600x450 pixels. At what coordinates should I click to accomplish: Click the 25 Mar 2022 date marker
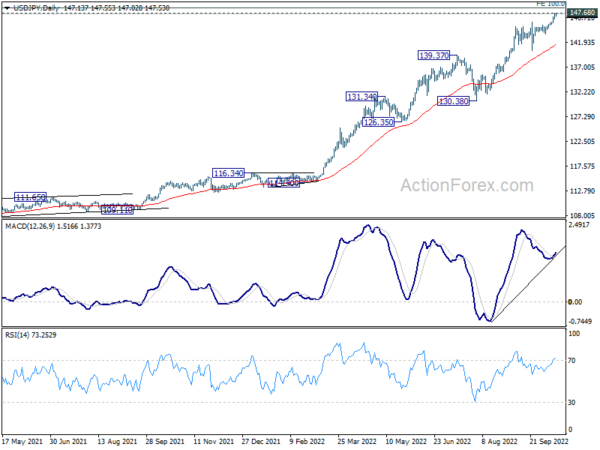point(357,442)
